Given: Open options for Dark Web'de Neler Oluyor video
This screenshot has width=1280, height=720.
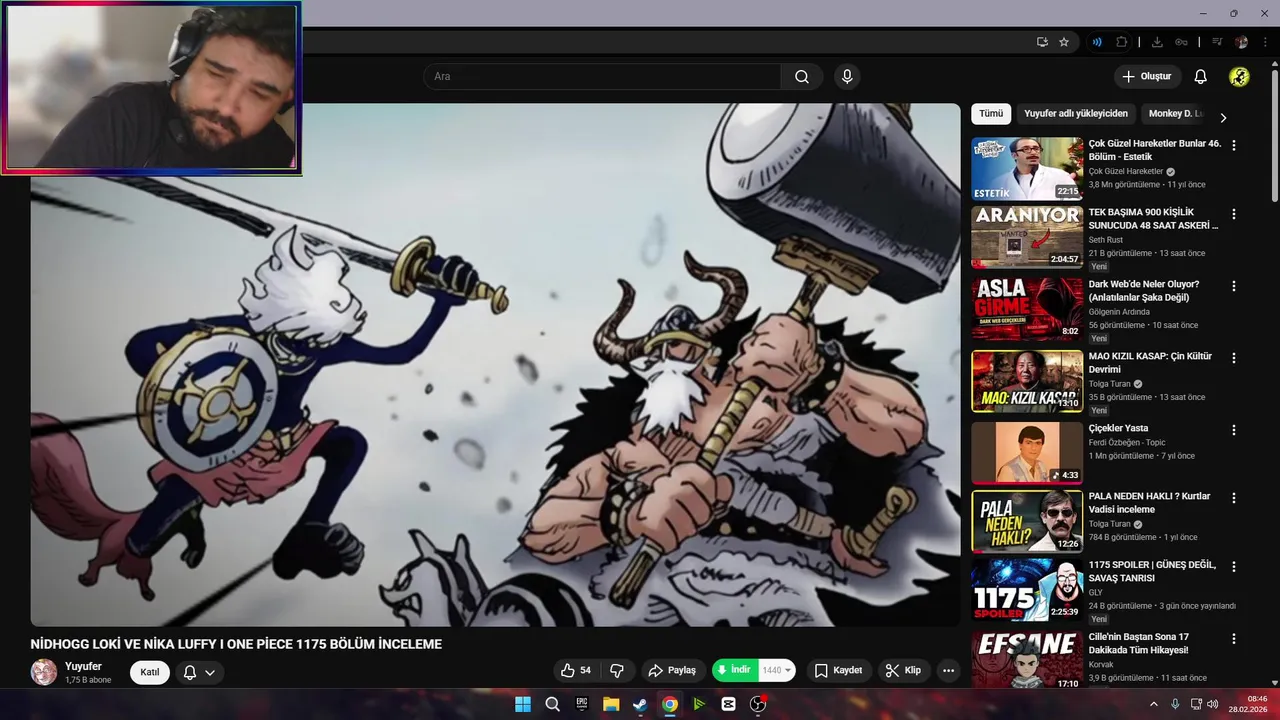Looking at the screenshot, I should [1233, 286].
